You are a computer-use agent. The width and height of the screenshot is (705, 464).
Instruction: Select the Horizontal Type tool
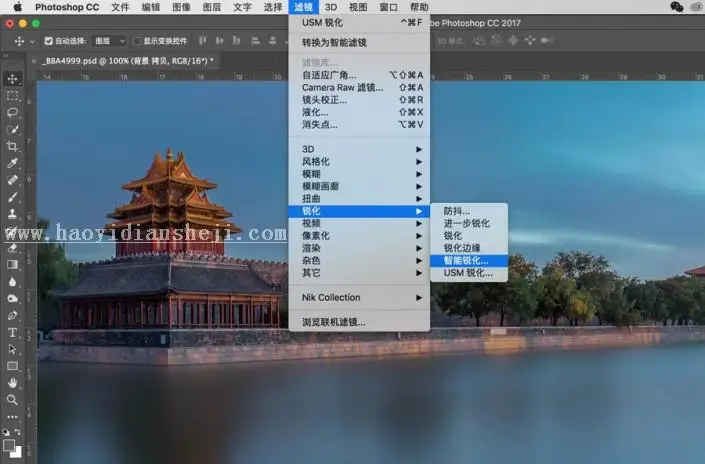click(x=12, y=332)
